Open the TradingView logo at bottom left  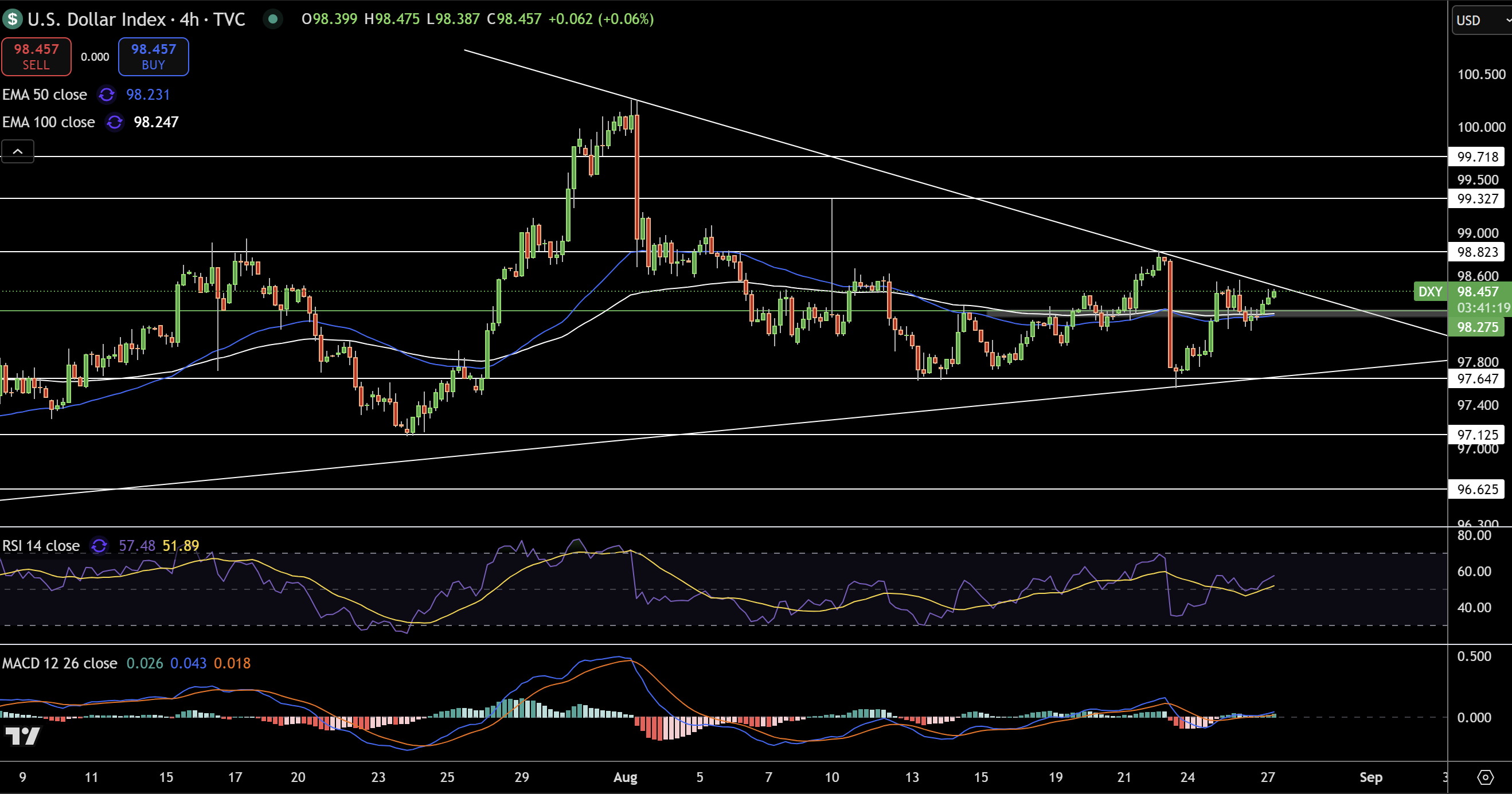pyautogui.click(x=22, y=736)
